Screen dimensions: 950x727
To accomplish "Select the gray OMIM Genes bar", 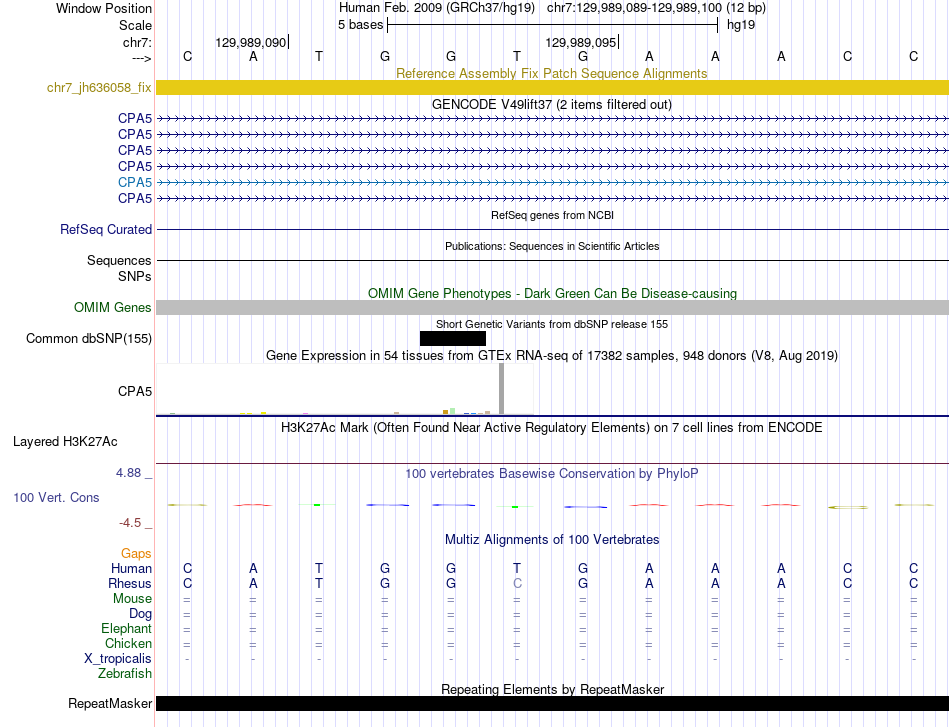I will 553,307.
